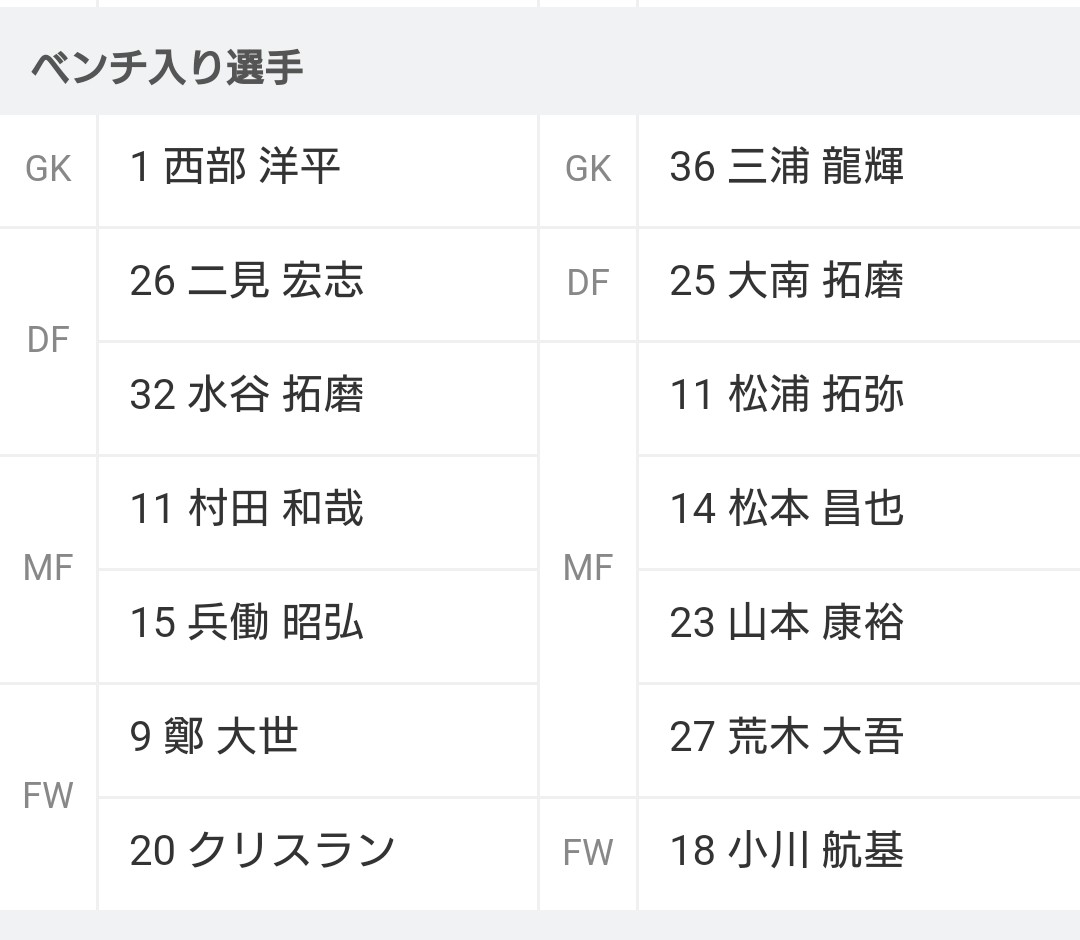Open player 1 西部 洋平
The image size is (1080, 940).
(x=236, y=167)
